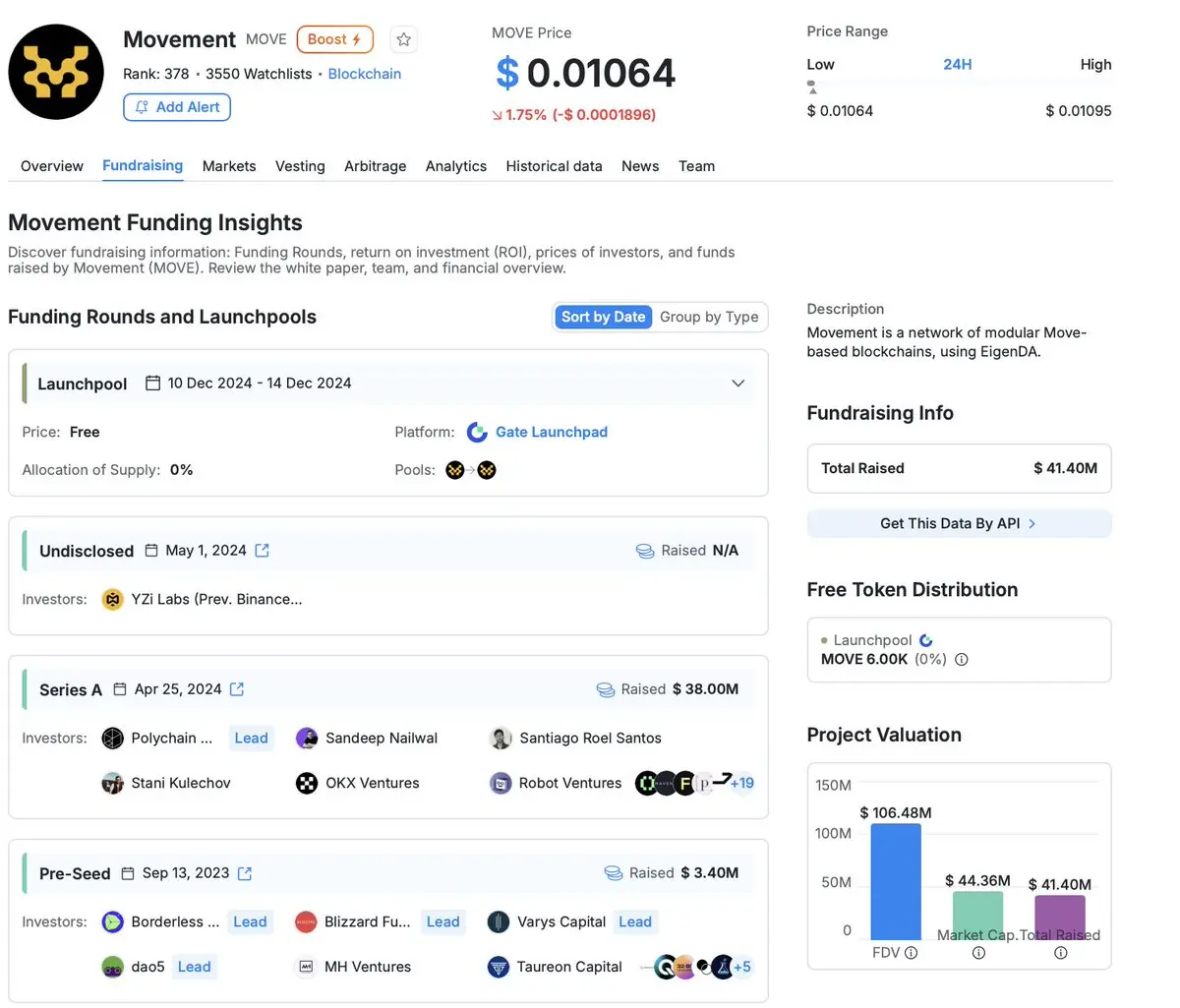Select Sort by Date toggle option
The width and height of the screenshot is (1180, 1008).
tap(603, 317)
